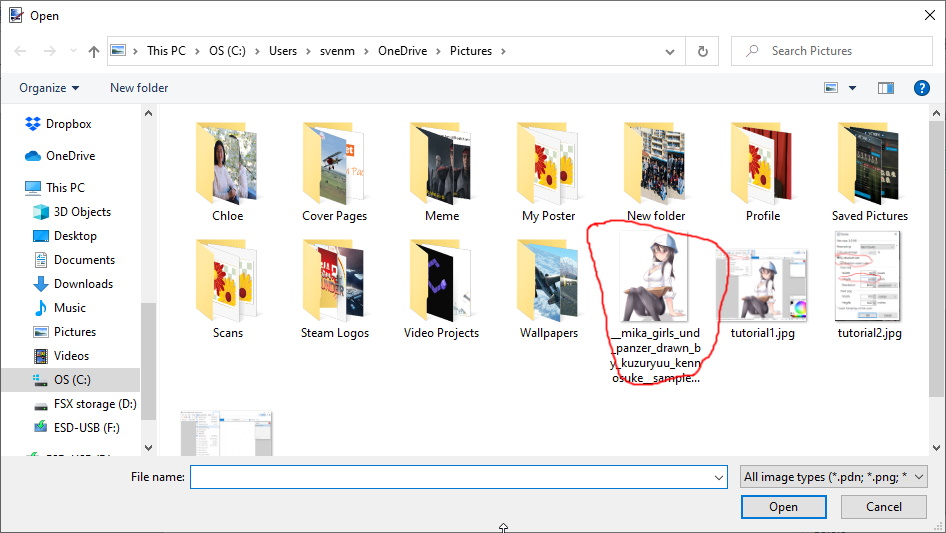Open 3D Objects in the sidebar
This screenshot has width=946, height=533.
point(72,212)
